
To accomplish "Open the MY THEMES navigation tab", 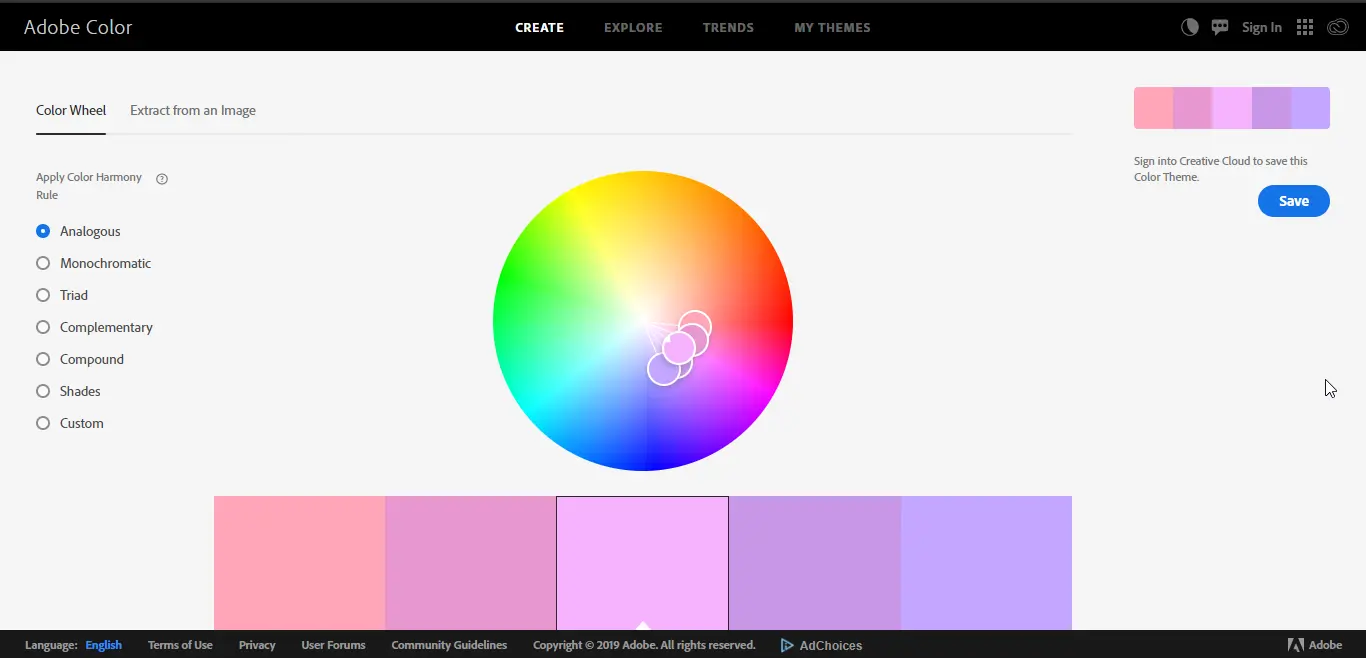I will [832, 28].
